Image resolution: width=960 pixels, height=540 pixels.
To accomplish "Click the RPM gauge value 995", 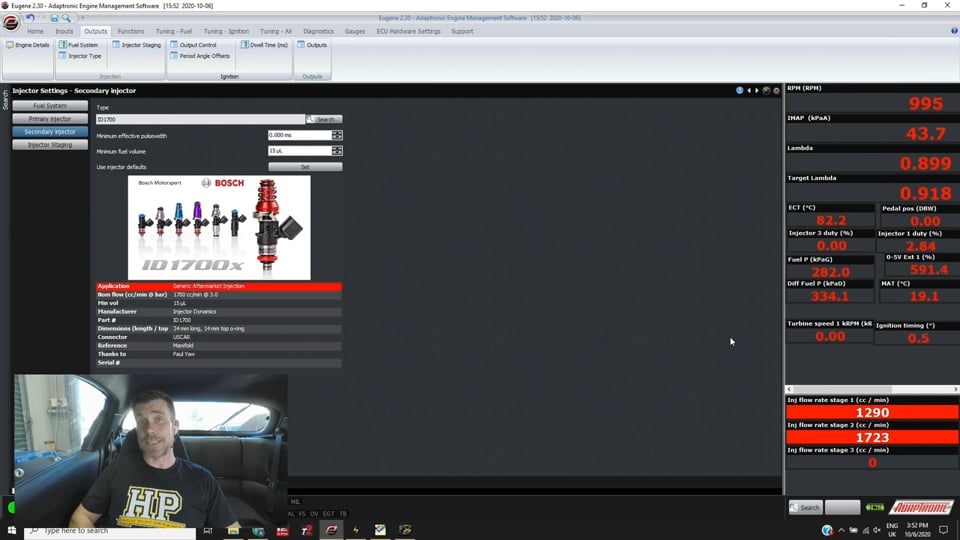I will pyautogui.click(x=926, y=103).
